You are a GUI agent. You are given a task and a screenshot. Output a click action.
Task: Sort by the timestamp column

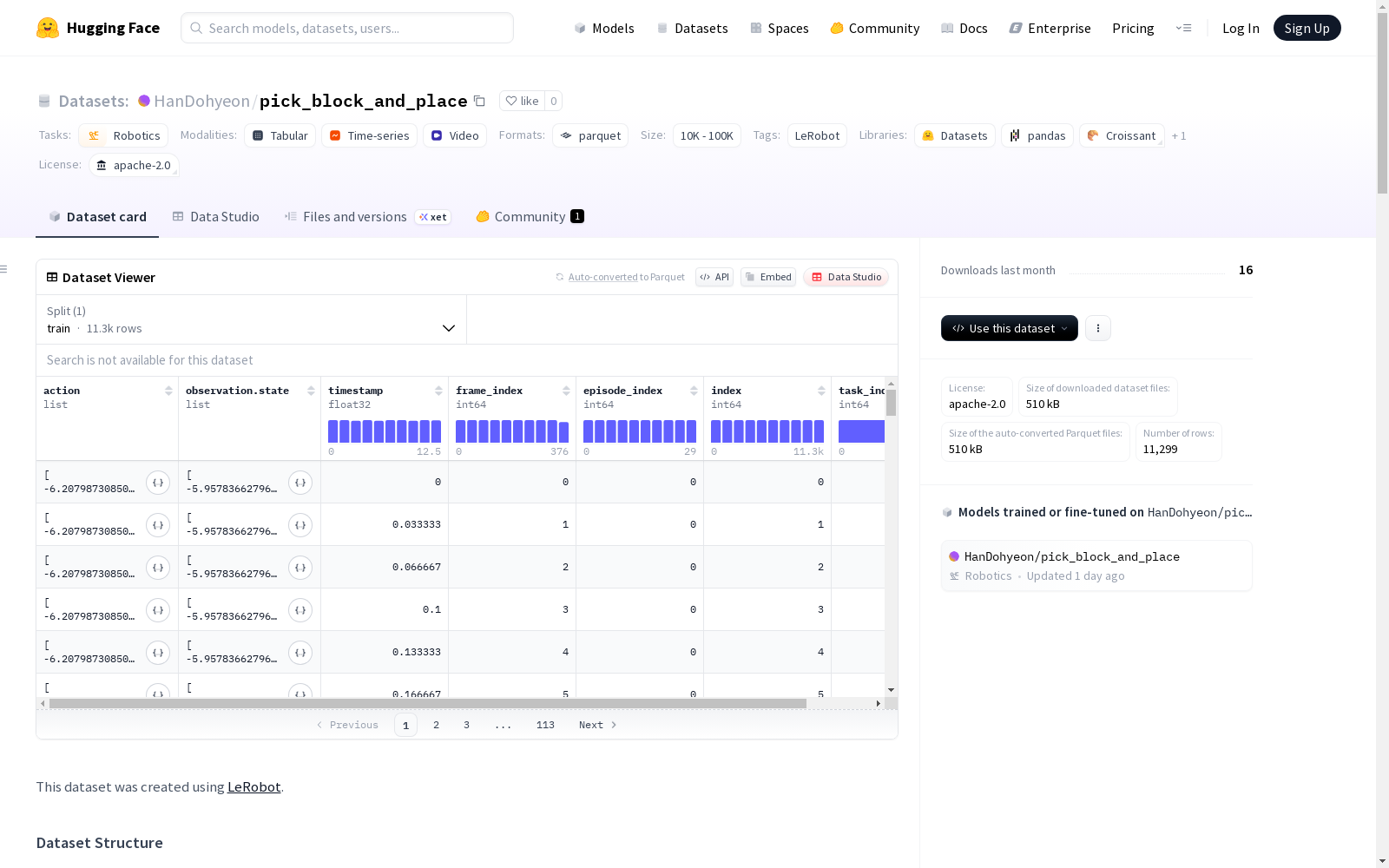(x=439, y=391)
